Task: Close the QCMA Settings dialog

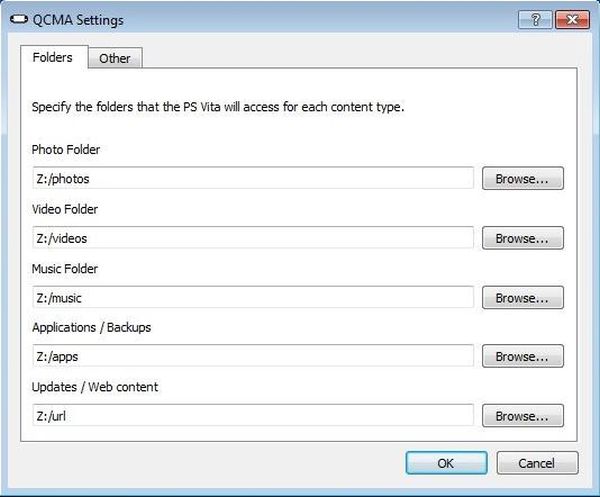Action: point(572,19)
